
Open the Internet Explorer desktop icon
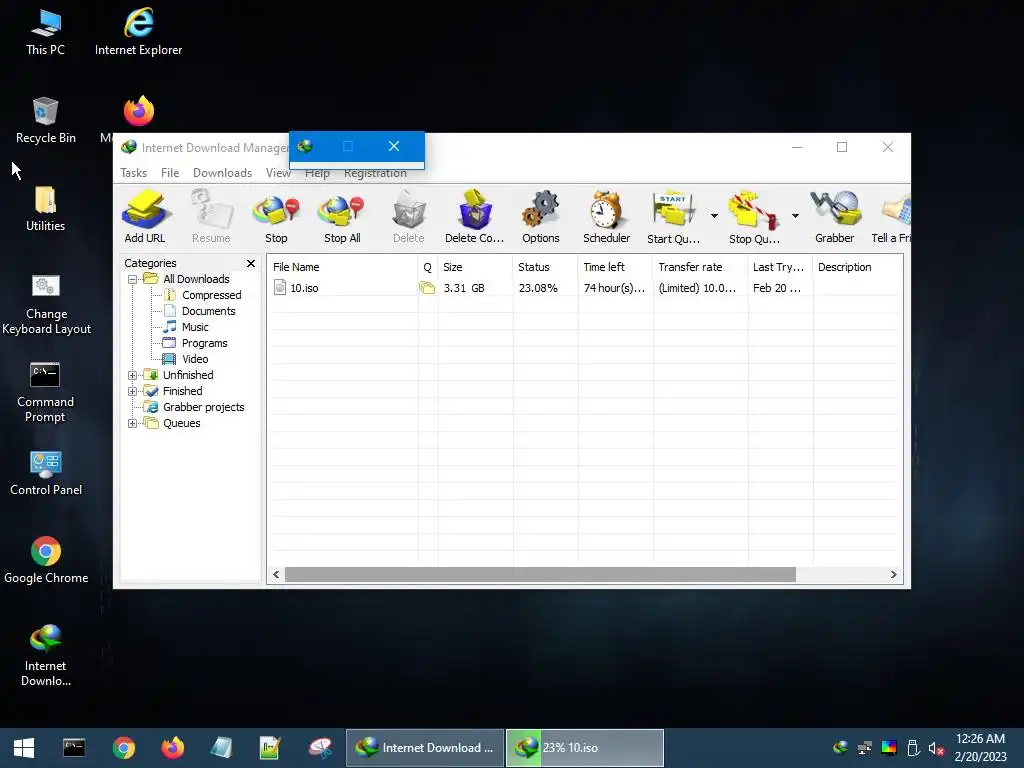(x=138, y=33)
